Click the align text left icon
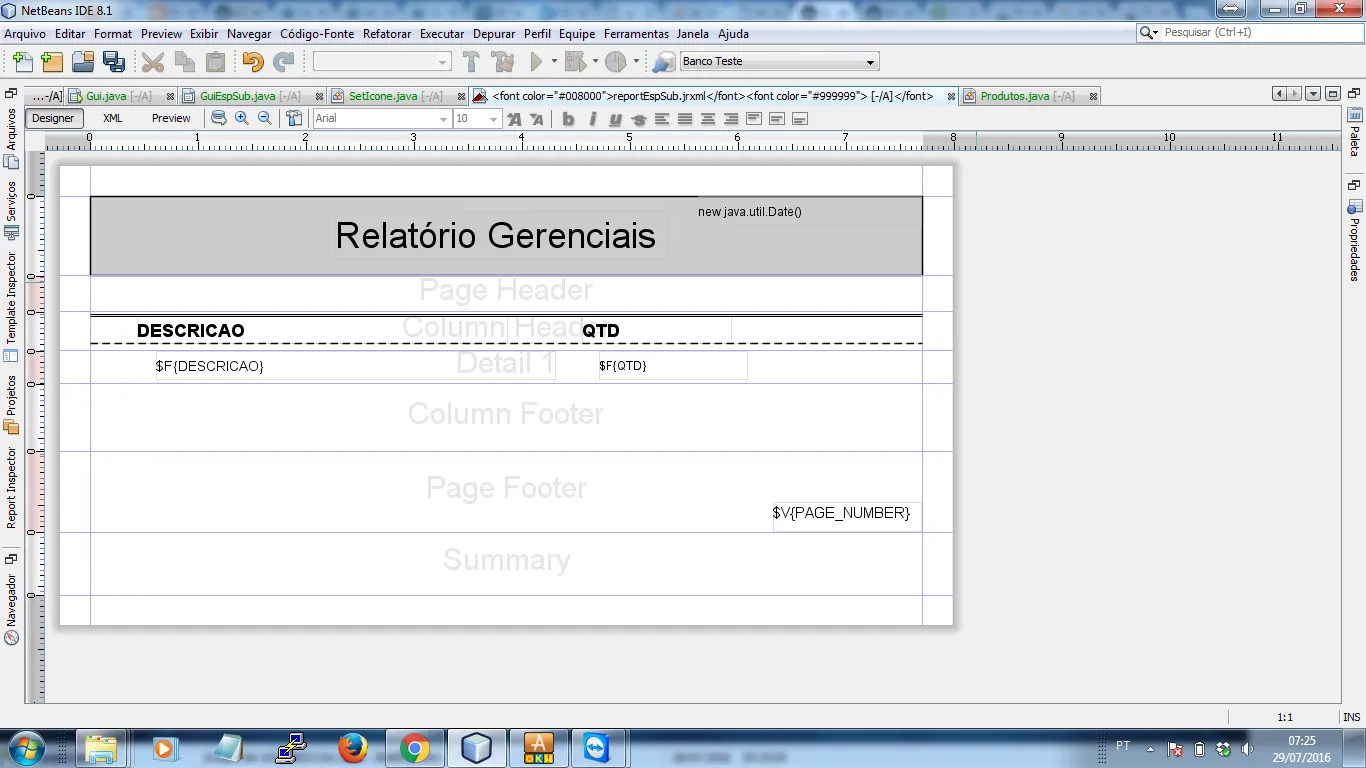1366x768 pixels. 662,119
